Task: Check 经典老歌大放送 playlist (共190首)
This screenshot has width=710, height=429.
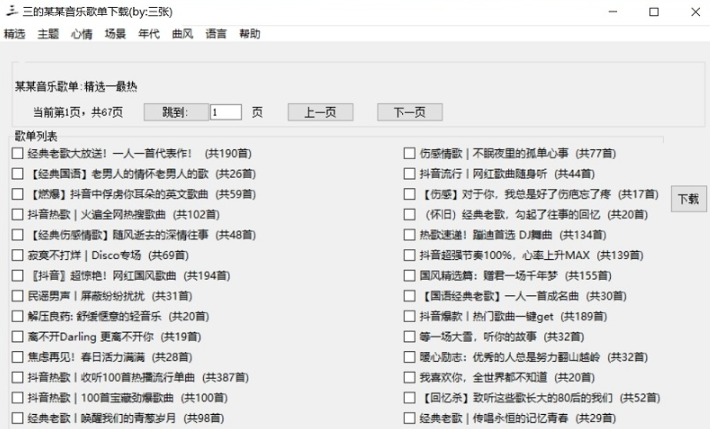Action: point(18,153)
